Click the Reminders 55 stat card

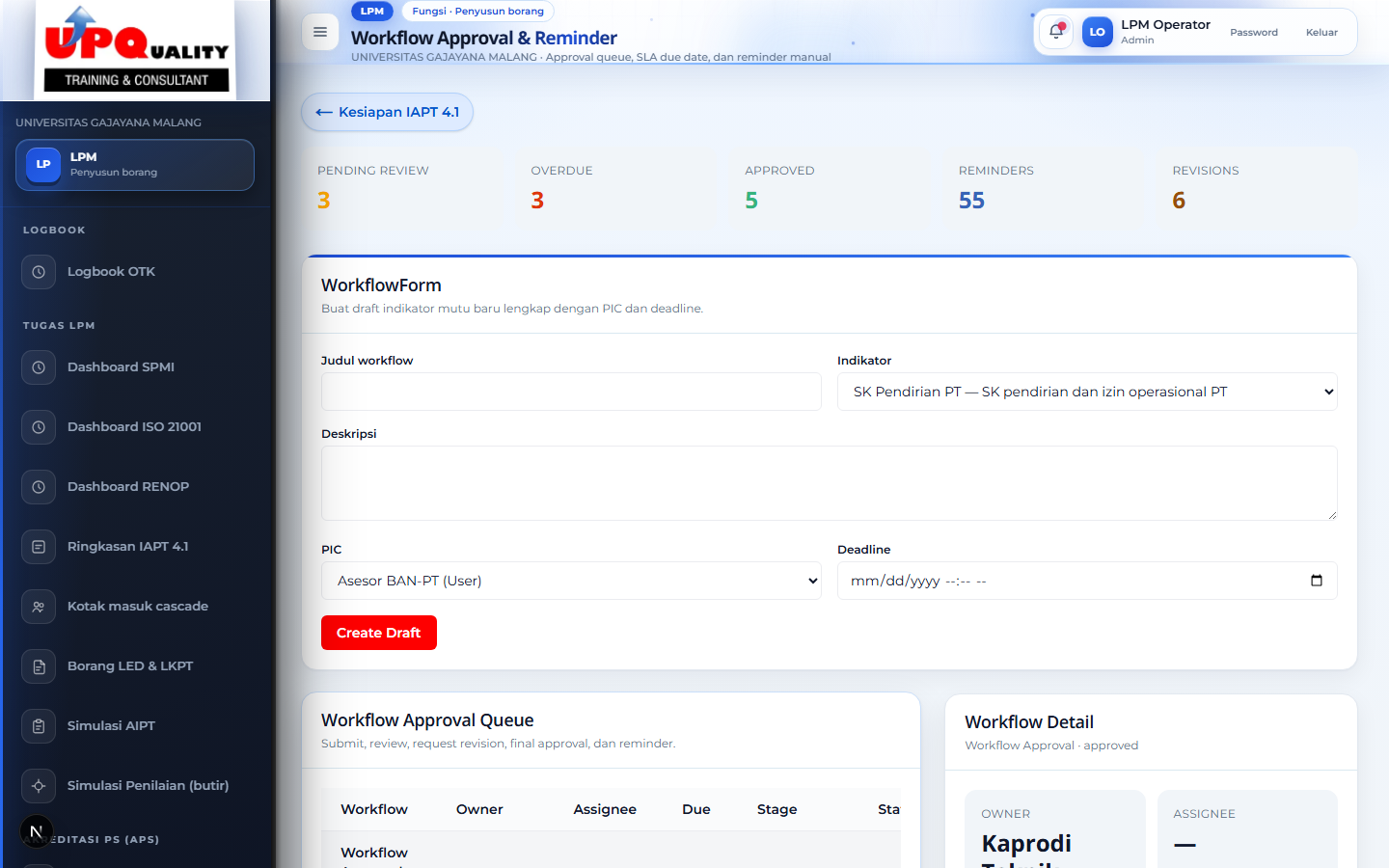(x=1045, y=189)
